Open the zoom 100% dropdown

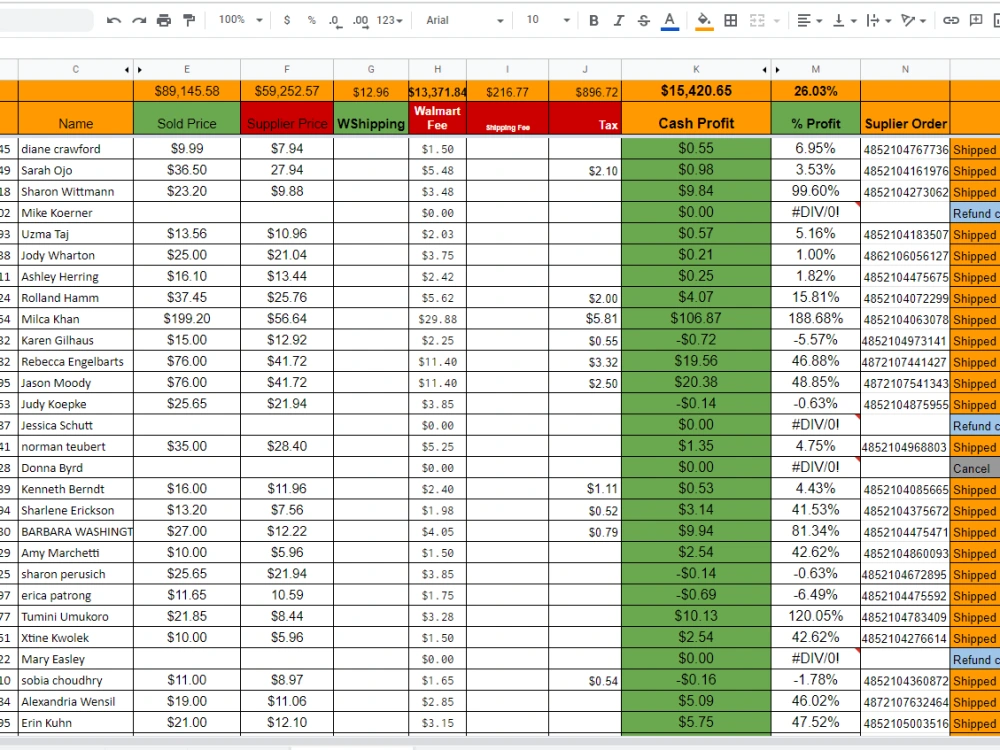point(240,20)
